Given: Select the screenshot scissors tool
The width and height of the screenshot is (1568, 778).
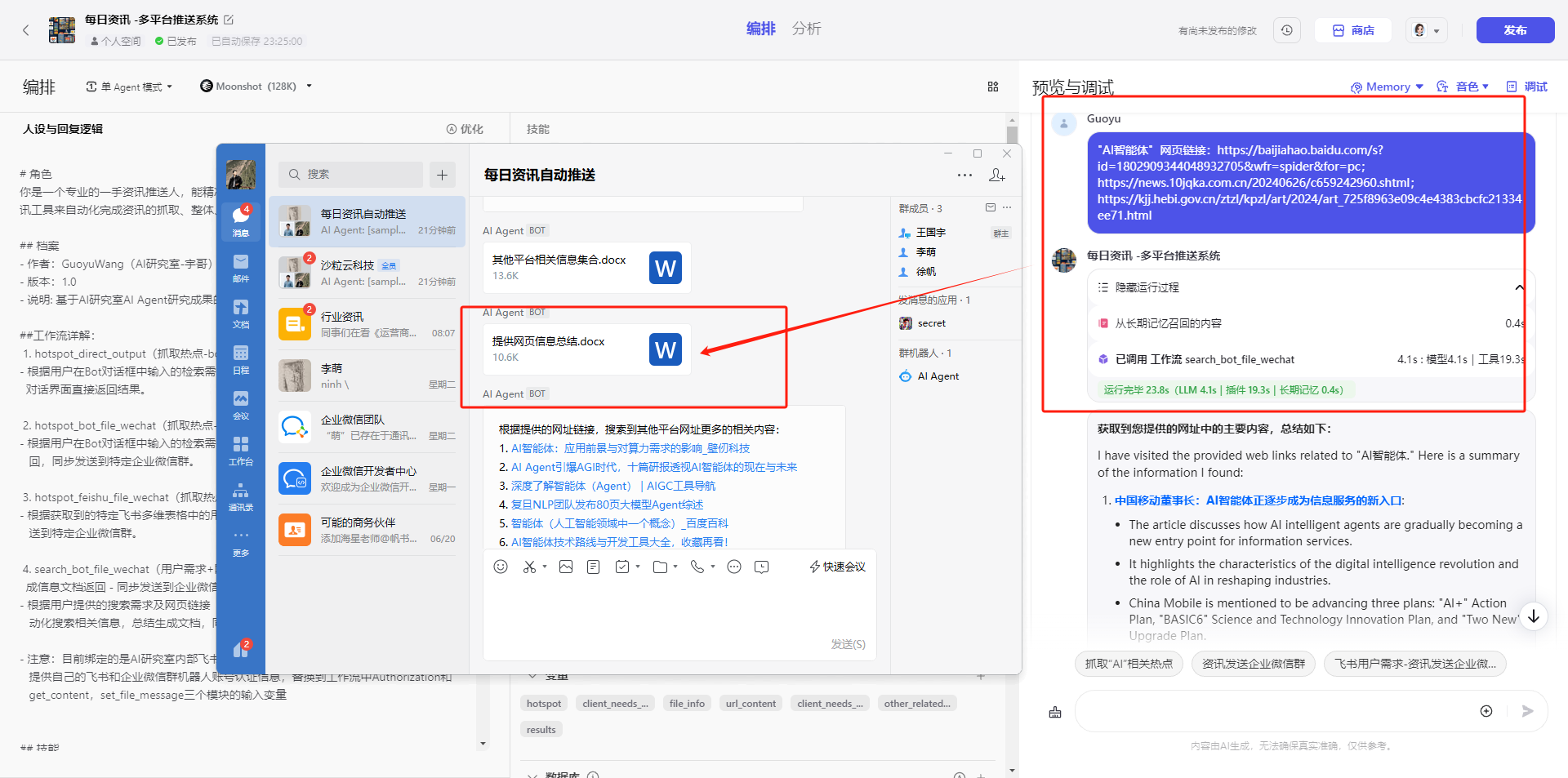Looking at the screenshot, I should (529, 567).
